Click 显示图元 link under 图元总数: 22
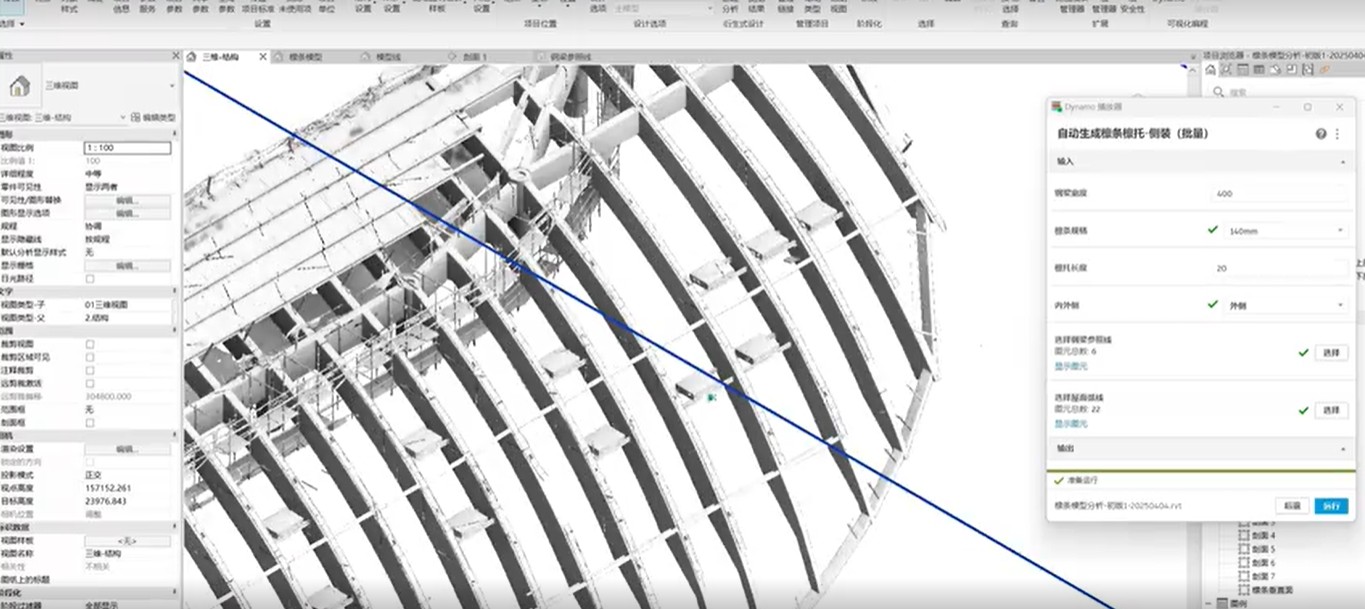 pyautogui.click(x=1071, y=424)
